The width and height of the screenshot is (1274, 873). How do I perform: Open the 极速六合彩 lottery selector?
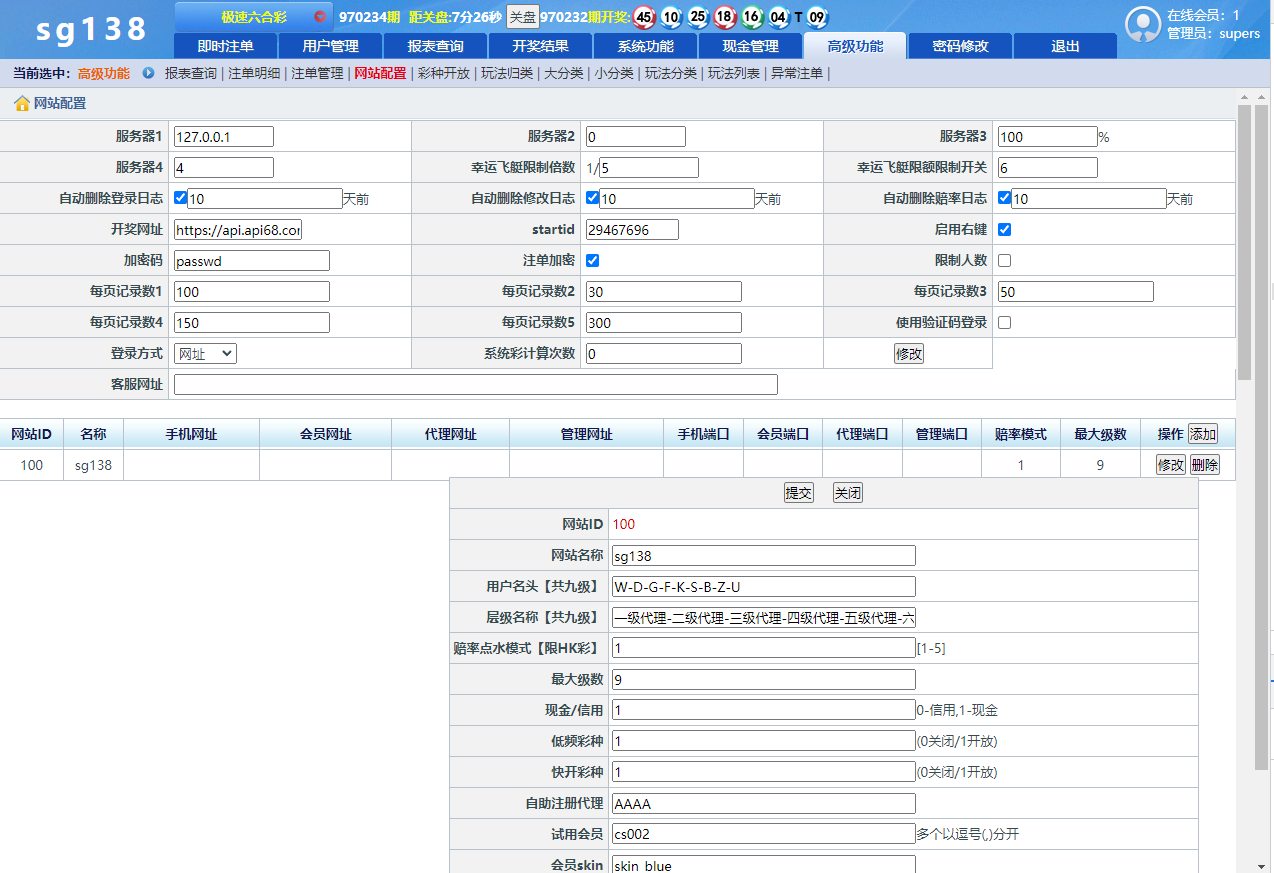[x=254, y=17]
